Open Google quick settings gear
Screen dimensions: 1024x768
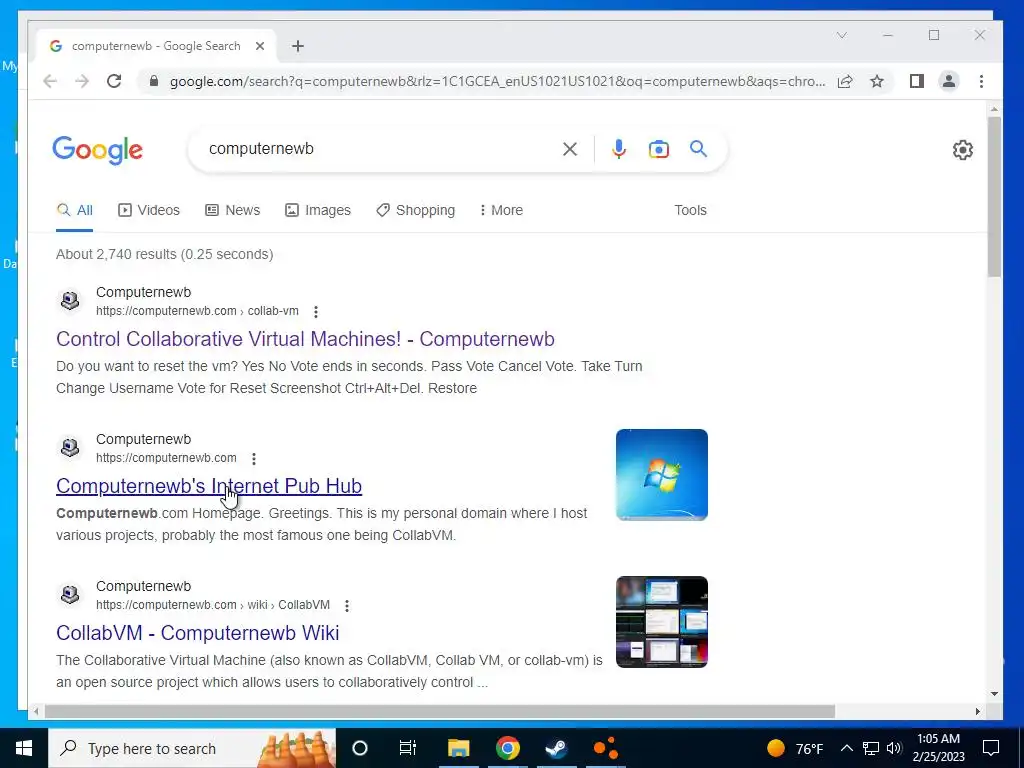coord(963,150)
